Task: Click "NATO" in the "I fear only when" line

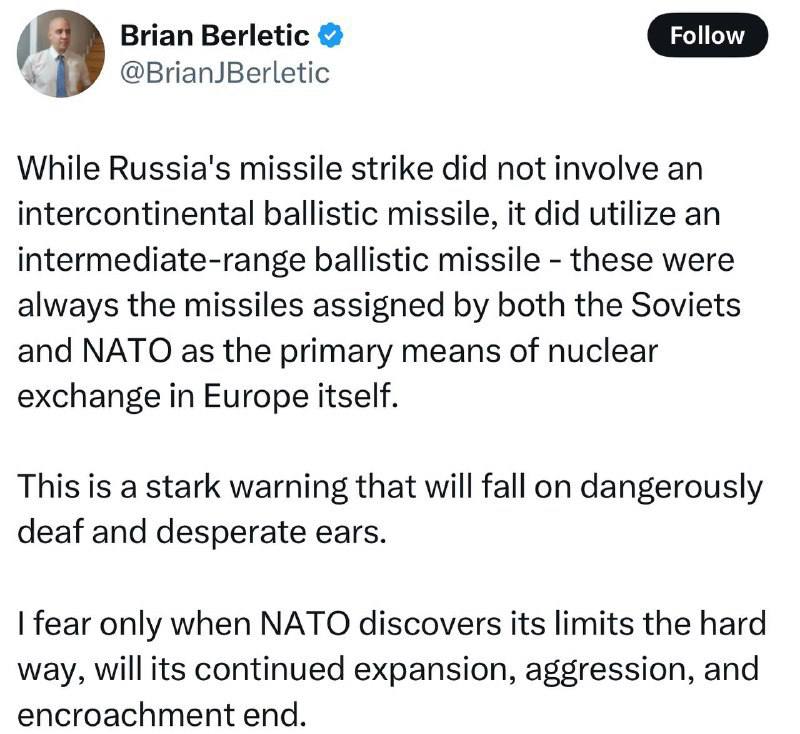Action: [305, 623]
